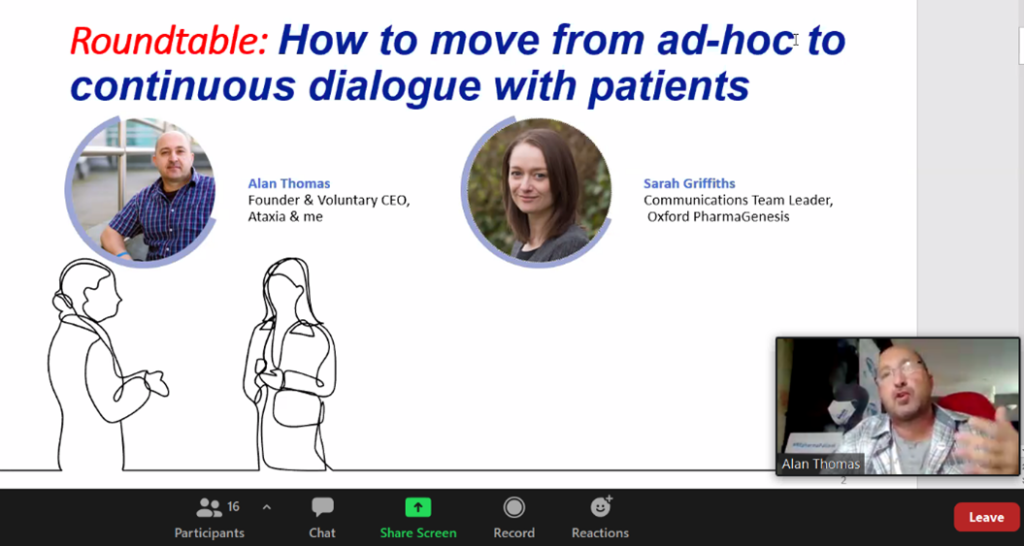Click Sarah Griffiths's circular slide photo
The width and height of the screenshot is (1024, 546).
click(537, 192)
